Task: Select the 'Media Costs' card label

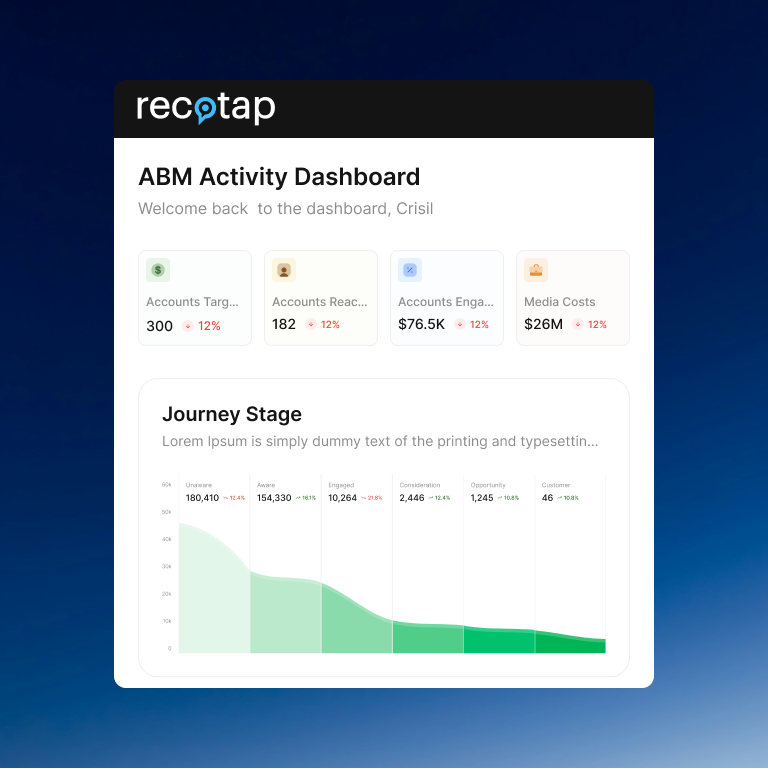Action: click(560, 302)
